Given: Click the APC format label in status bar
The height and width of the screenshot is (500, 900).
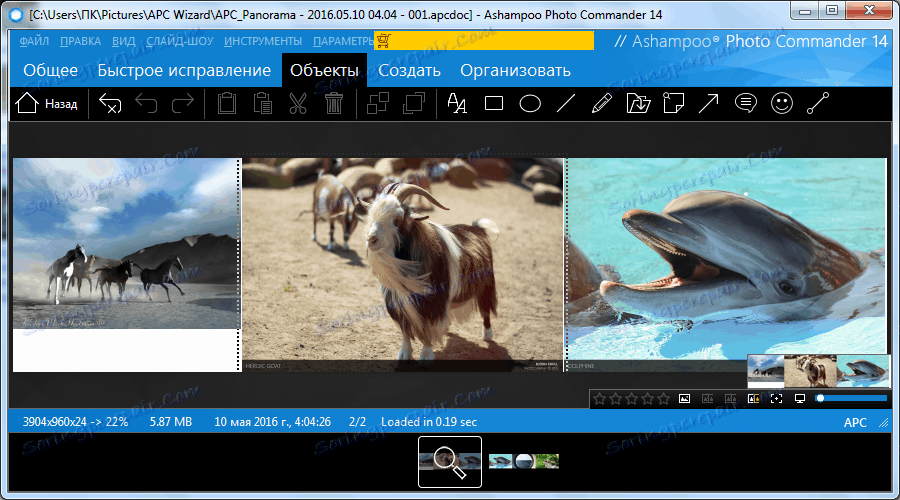Looking at the screenshot, I should (855, 423).
